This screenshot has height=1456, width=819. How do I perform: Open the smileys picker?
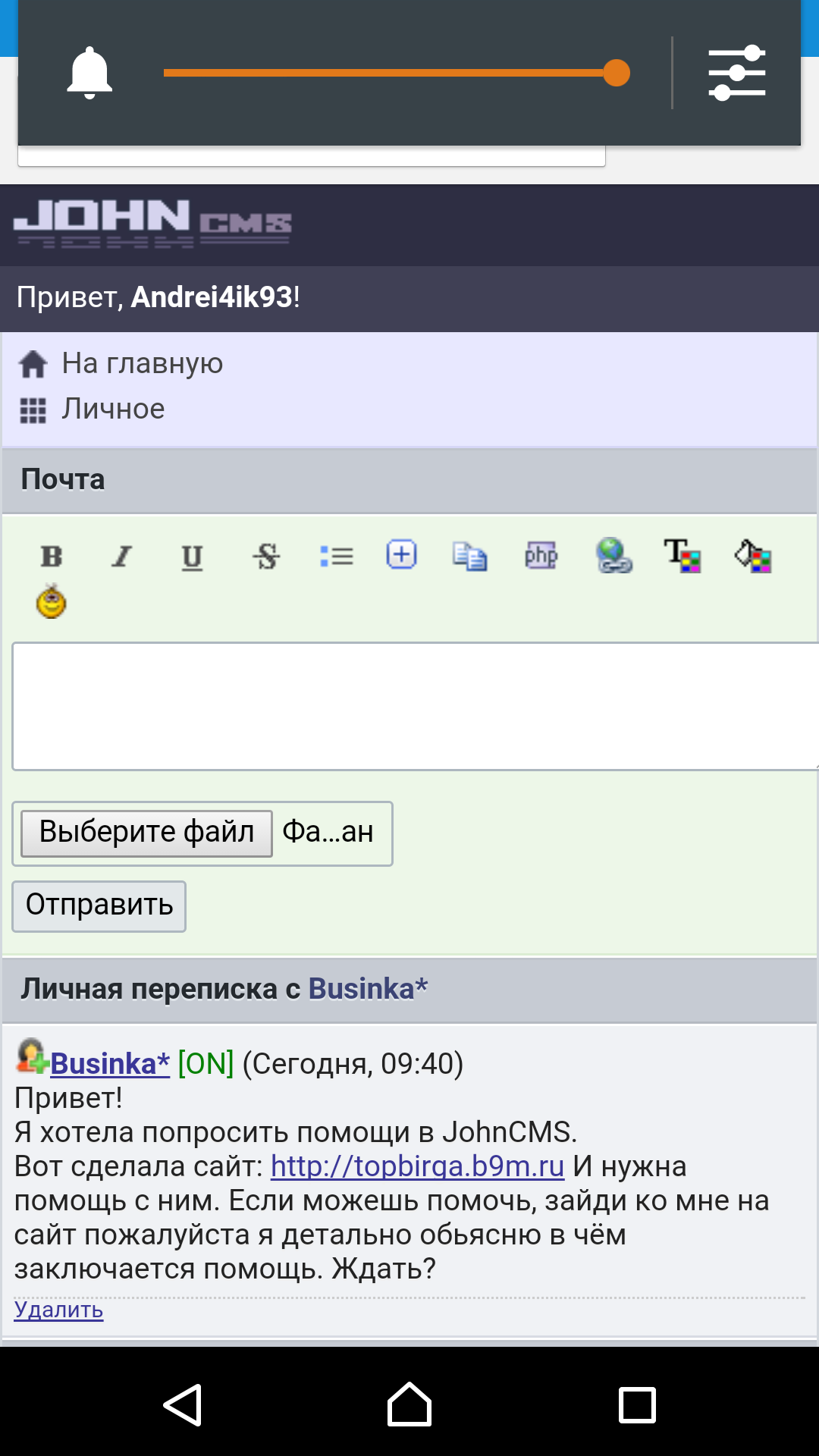click(52, 601)
